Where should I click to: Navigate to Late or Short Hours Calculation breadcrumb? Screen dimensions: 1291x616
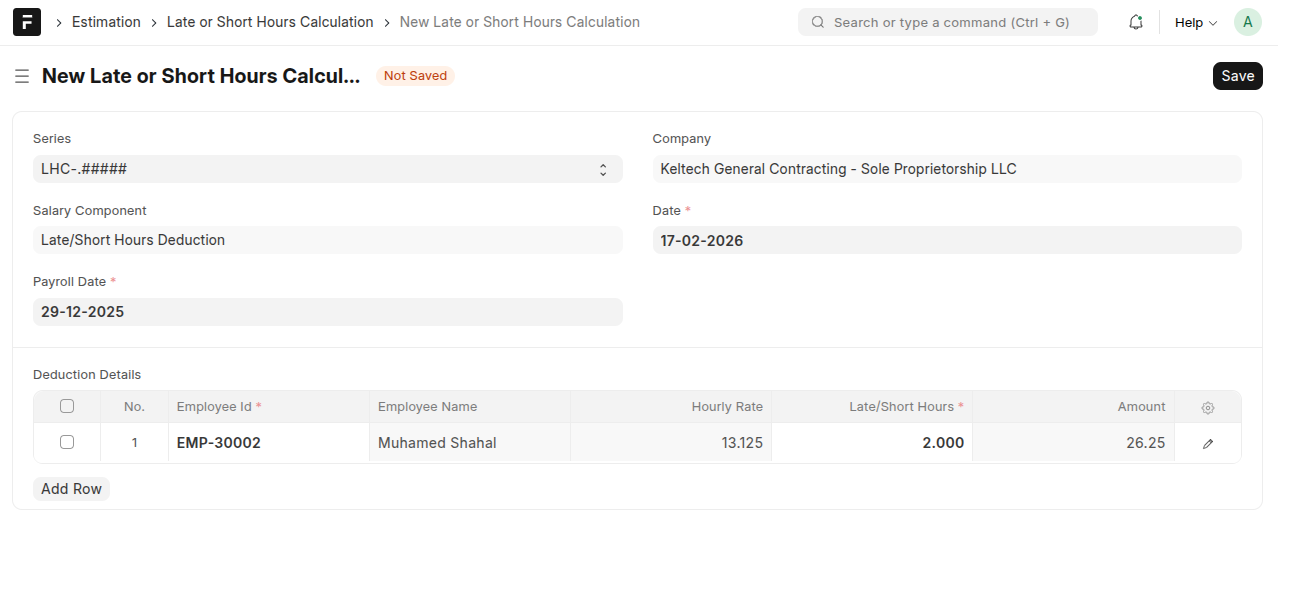coord(269,22)
